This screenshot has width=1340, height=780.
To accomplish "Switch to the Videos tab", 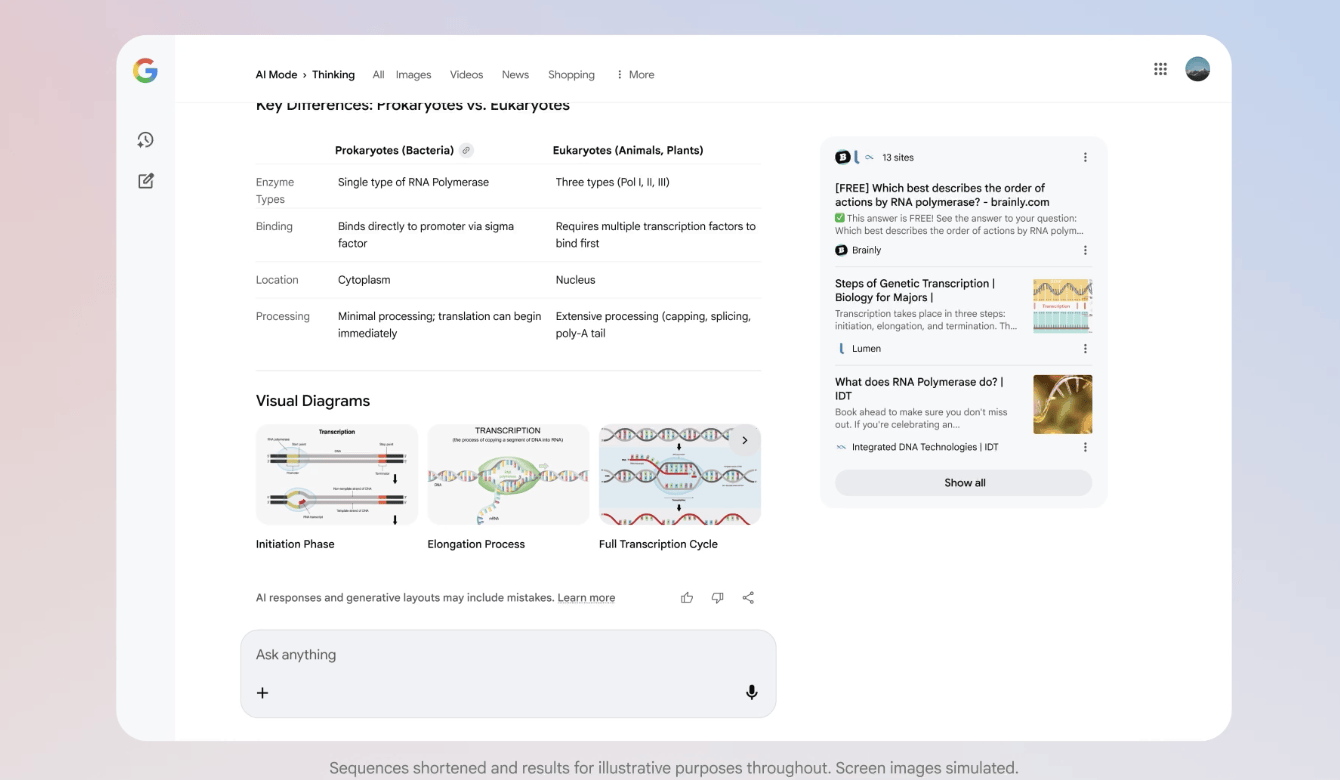I will (x=466, y=75).
